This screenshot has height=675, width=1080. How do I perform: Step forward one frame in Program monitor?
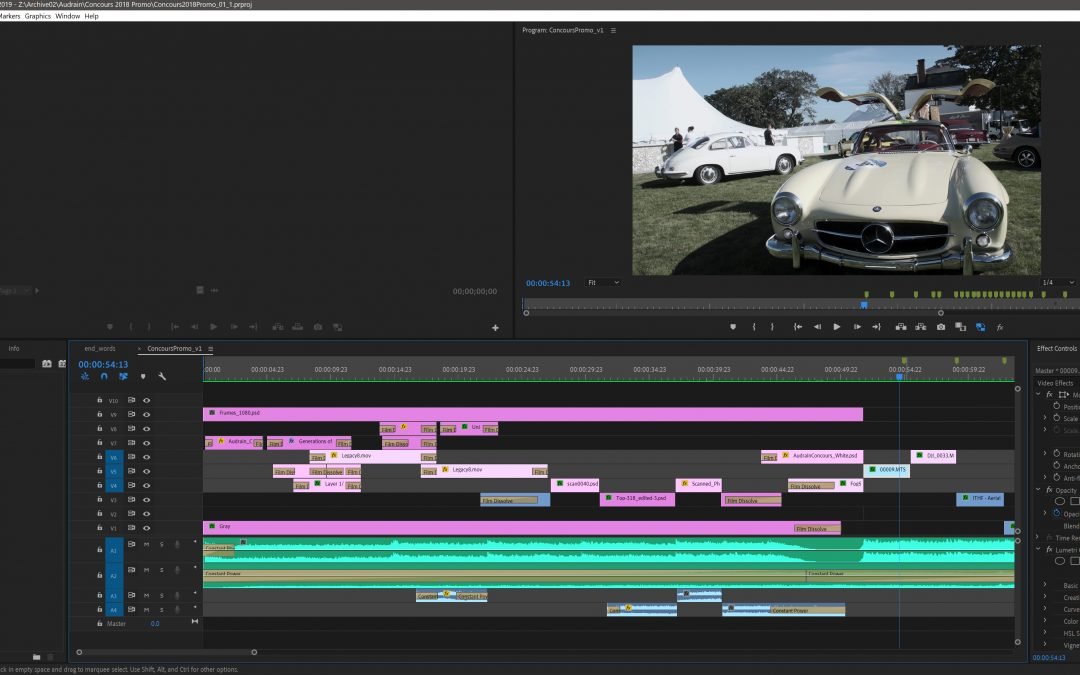[857, 327]
